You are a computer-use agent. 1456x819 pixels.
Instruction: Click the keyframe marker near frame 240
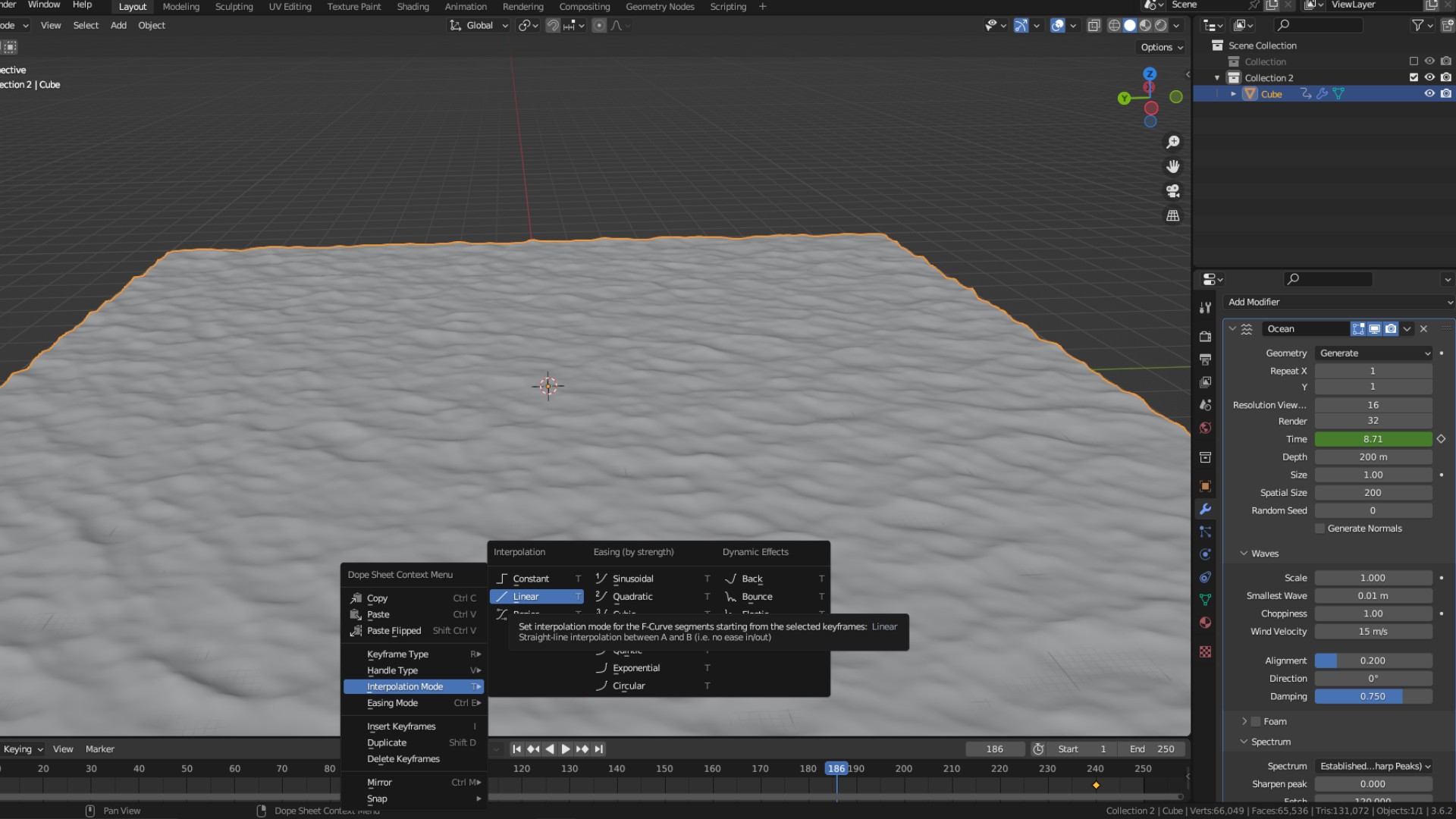click(x=1096, y=785)
